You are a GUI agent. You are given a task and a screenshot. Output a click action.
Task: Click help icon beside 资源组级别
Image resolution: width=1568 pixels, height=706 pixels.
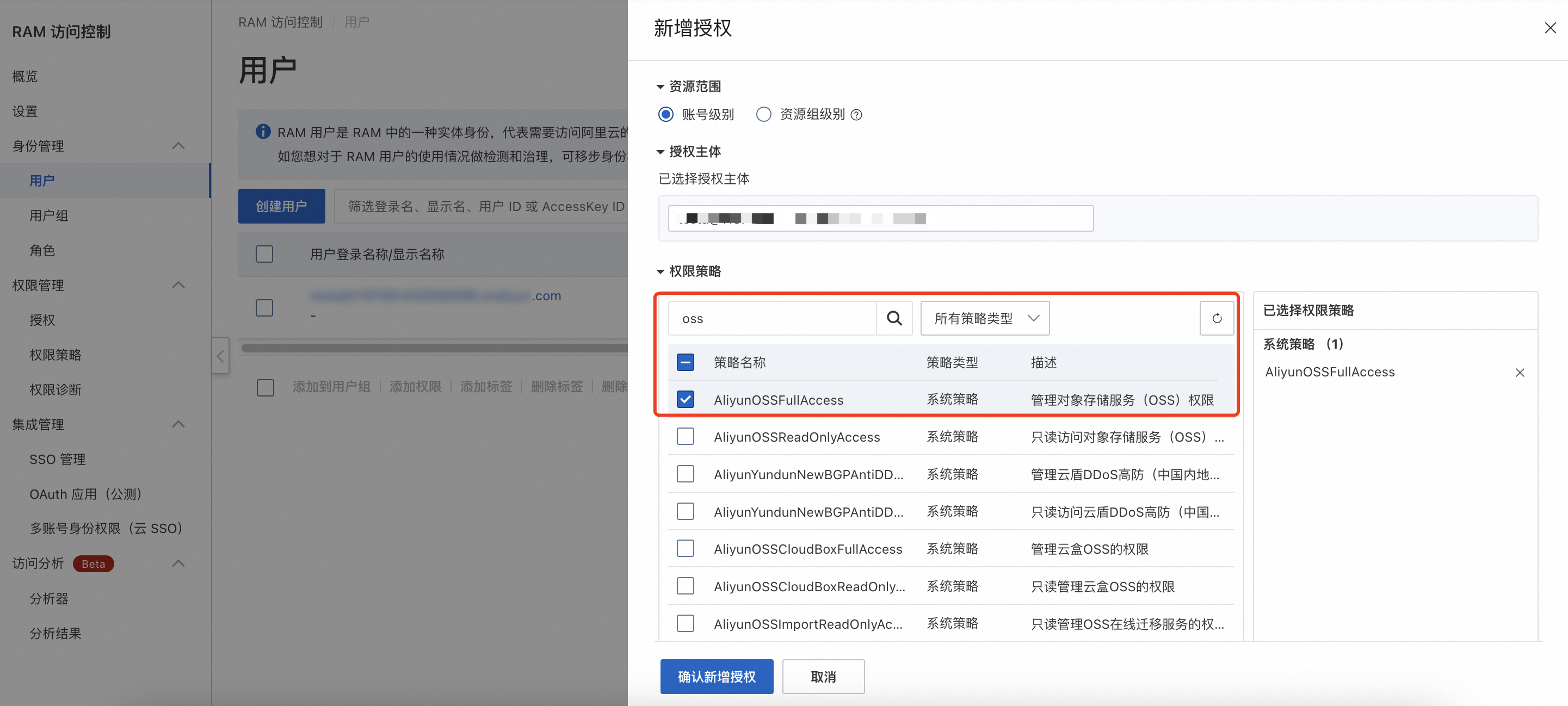[x=856, y=115]
